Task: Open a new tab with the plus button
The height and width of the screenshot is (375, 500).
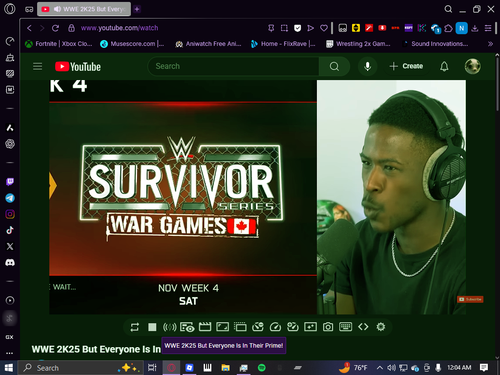Action: pyautogui.click(x=137, y=9)
